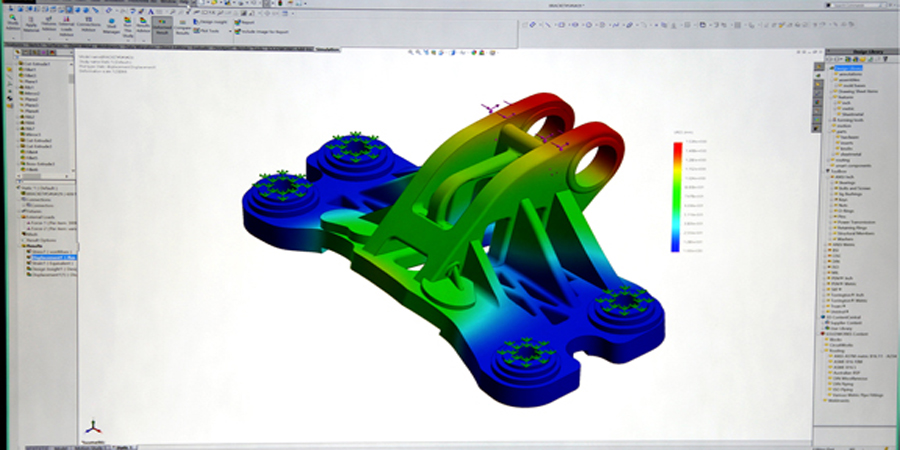This screenshot has width=900, height=450.
Task: Open External Loads Advisor
Action: [66, 28]
